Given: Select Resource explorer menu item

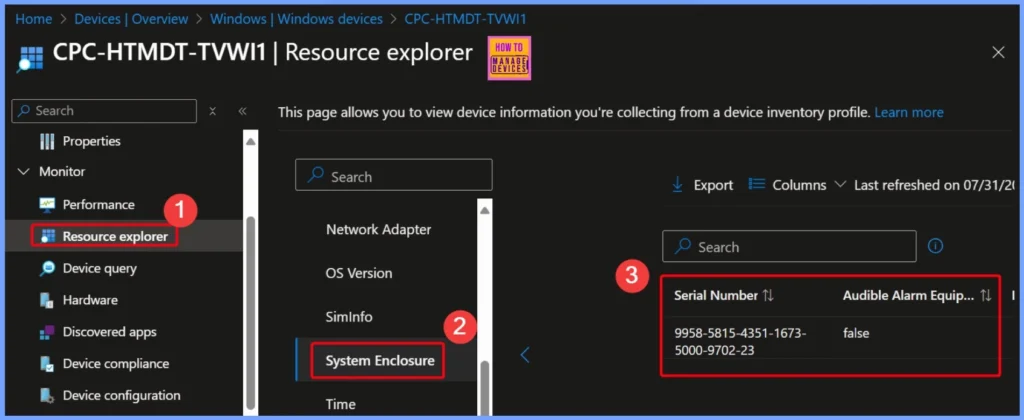Looking at the screenshot, I should pos(115,236).
